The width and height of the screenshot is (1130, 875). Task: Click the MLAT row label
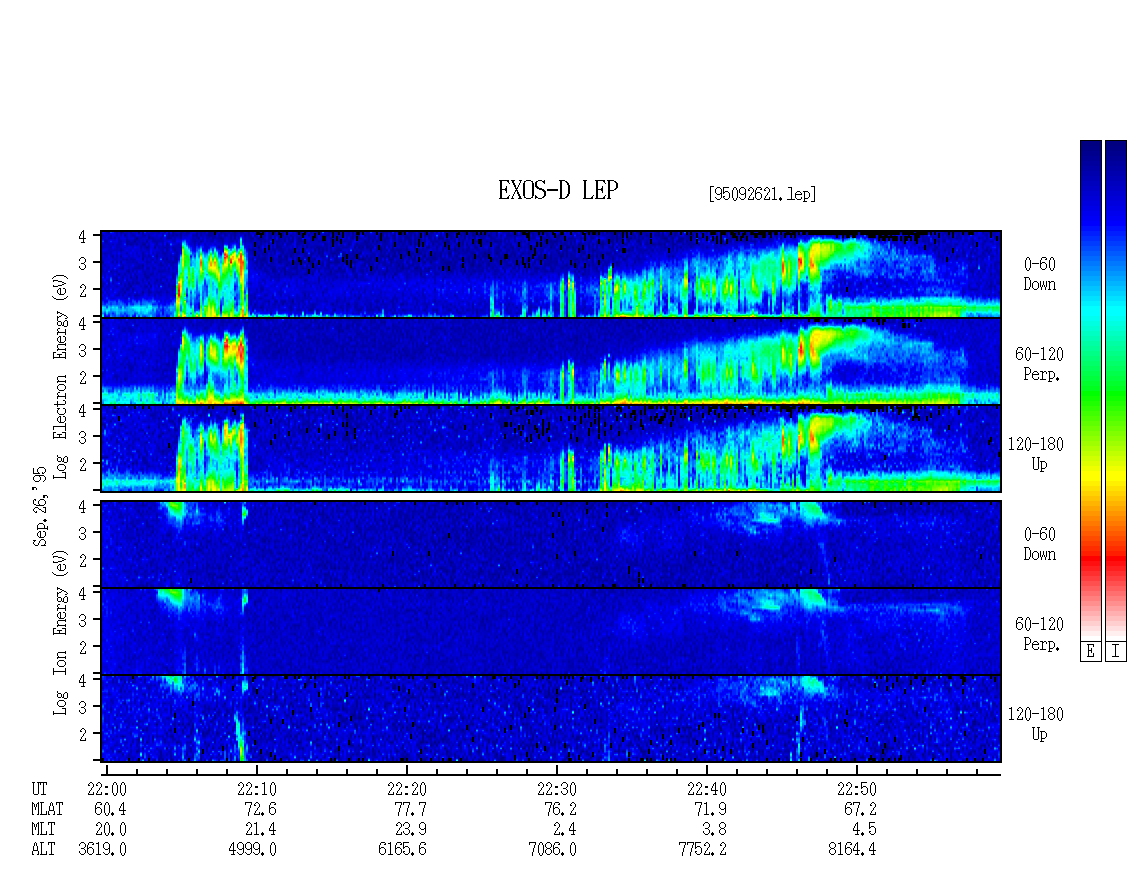coord(48,809)
